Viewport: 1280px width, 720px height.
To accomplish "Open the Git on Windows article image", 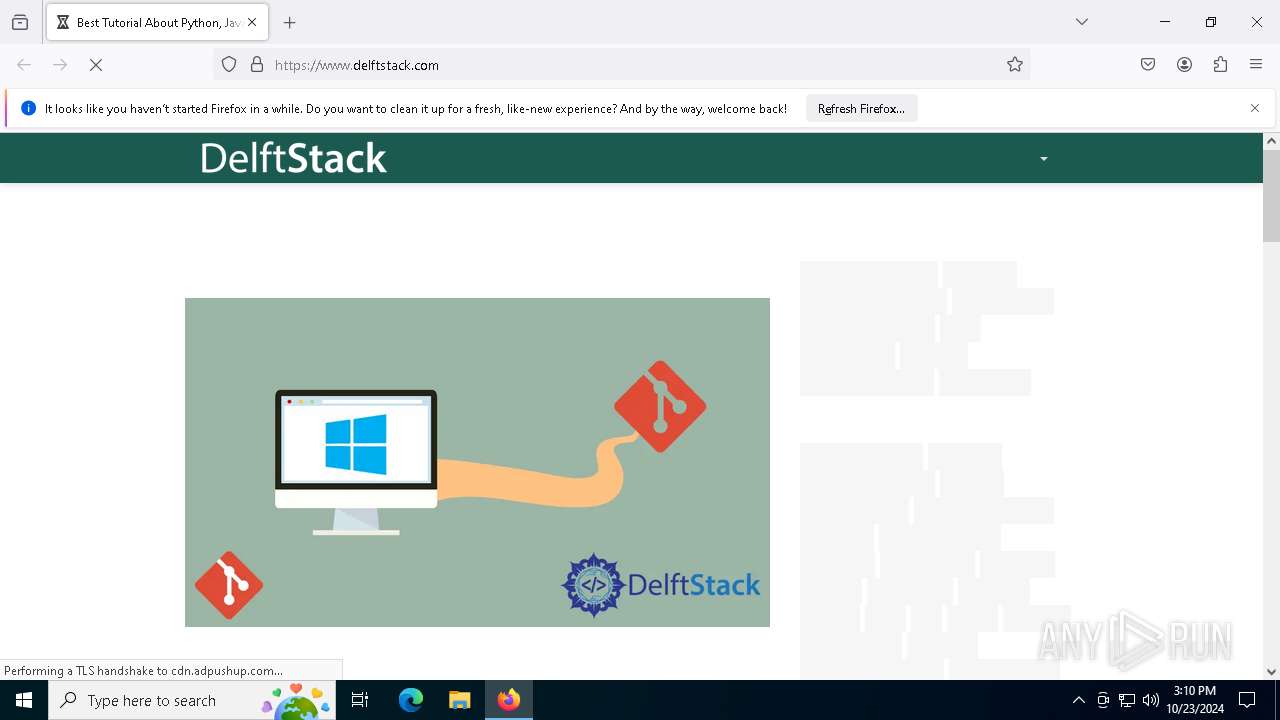I will (477, 462).
